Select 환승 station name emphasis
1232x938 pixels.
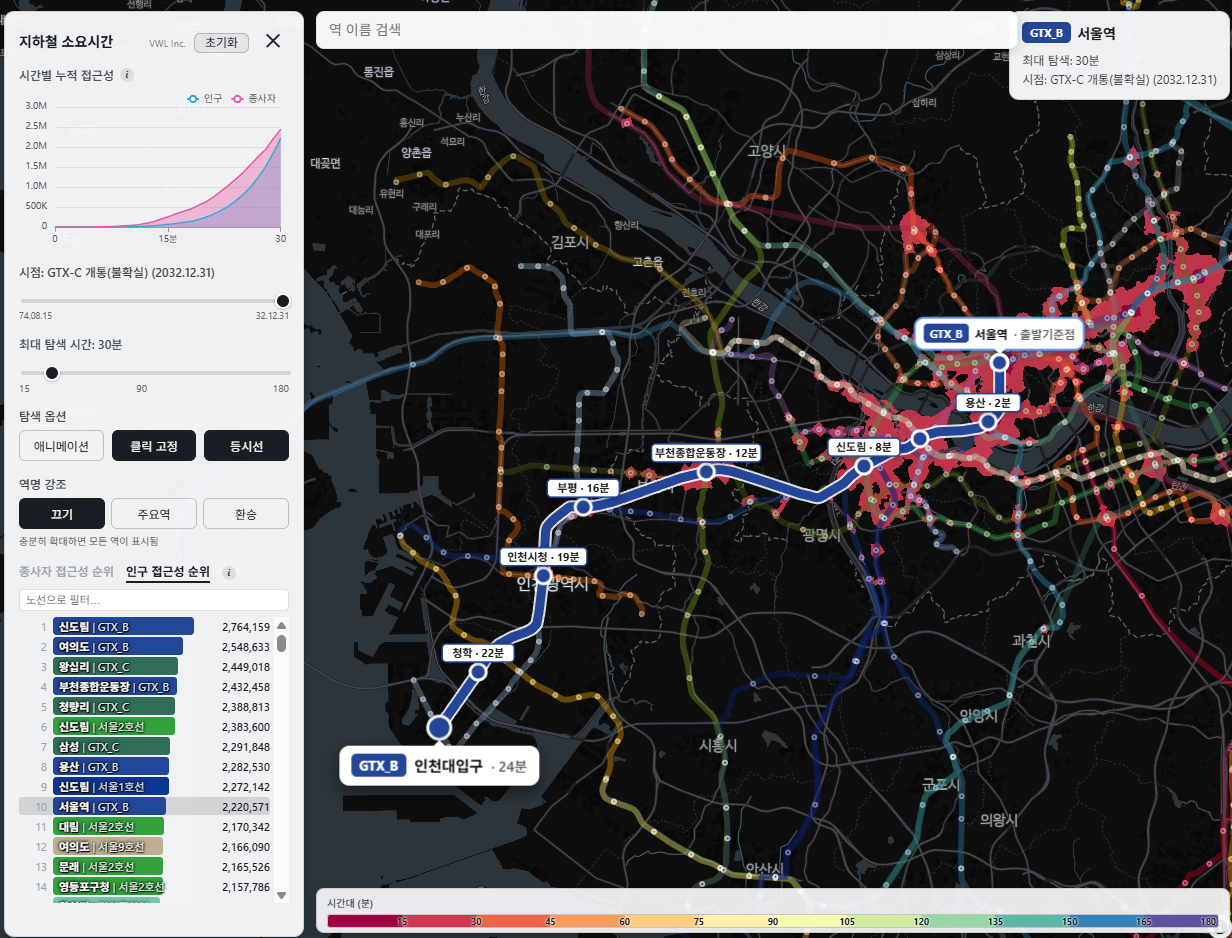pyautogui.click(x=246, y=513)
